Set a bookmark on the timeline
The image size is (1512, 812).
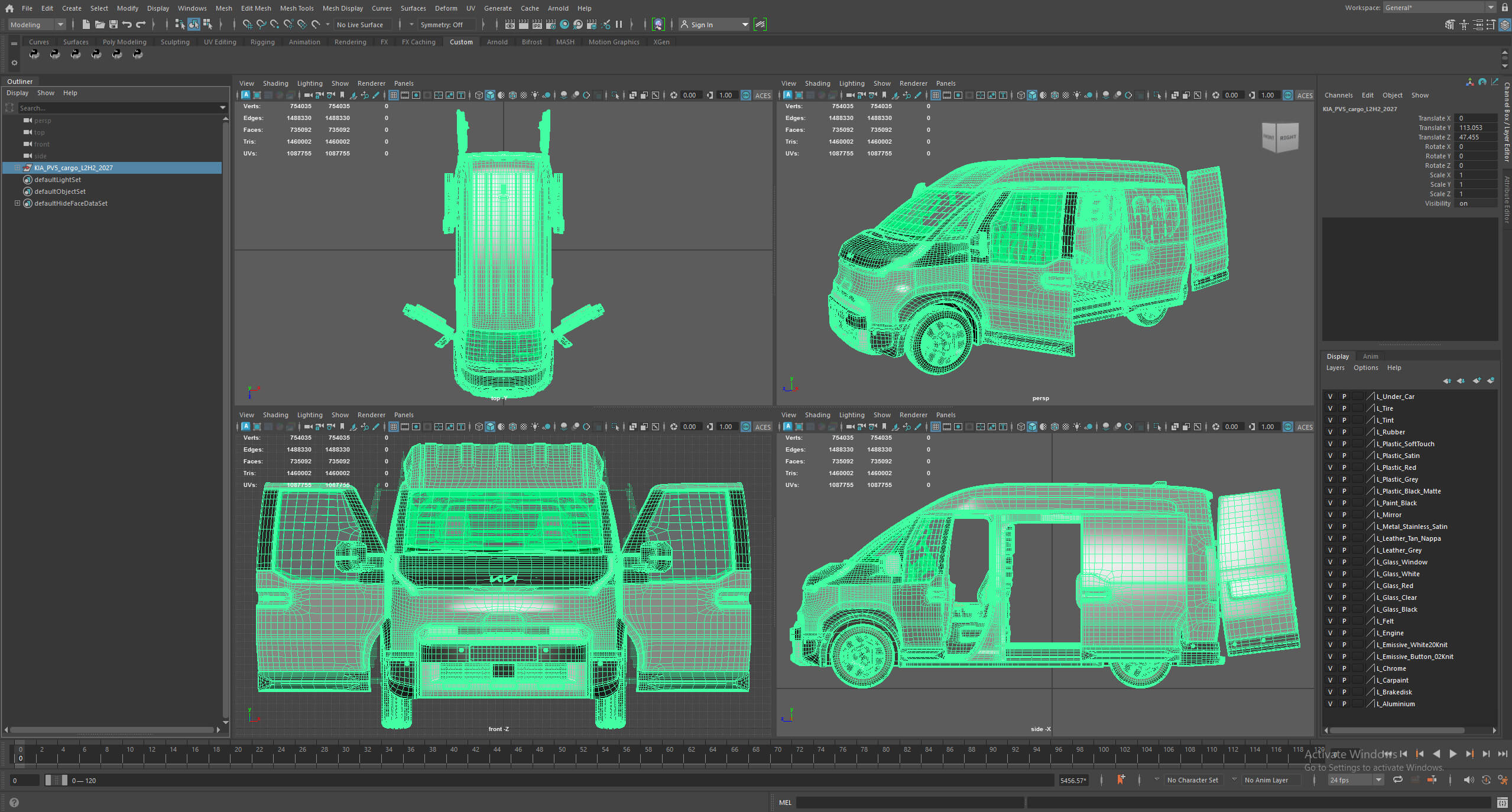point(1120,779)
